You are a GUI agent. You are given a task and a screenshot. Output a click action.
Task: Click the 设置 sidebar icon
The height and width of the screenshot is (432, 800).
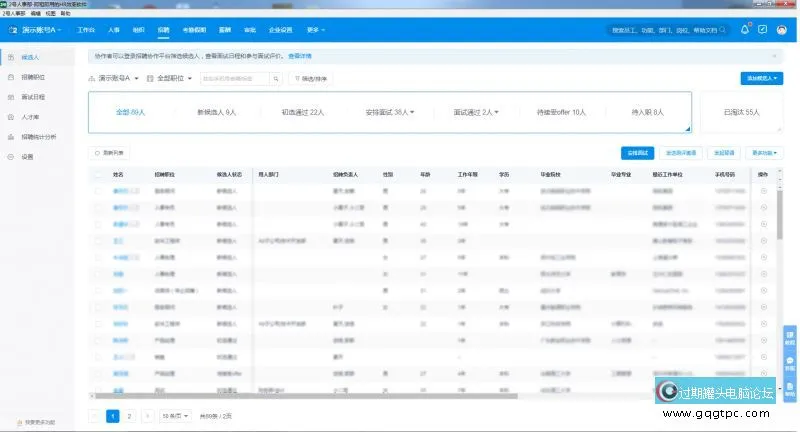point(11,157)
